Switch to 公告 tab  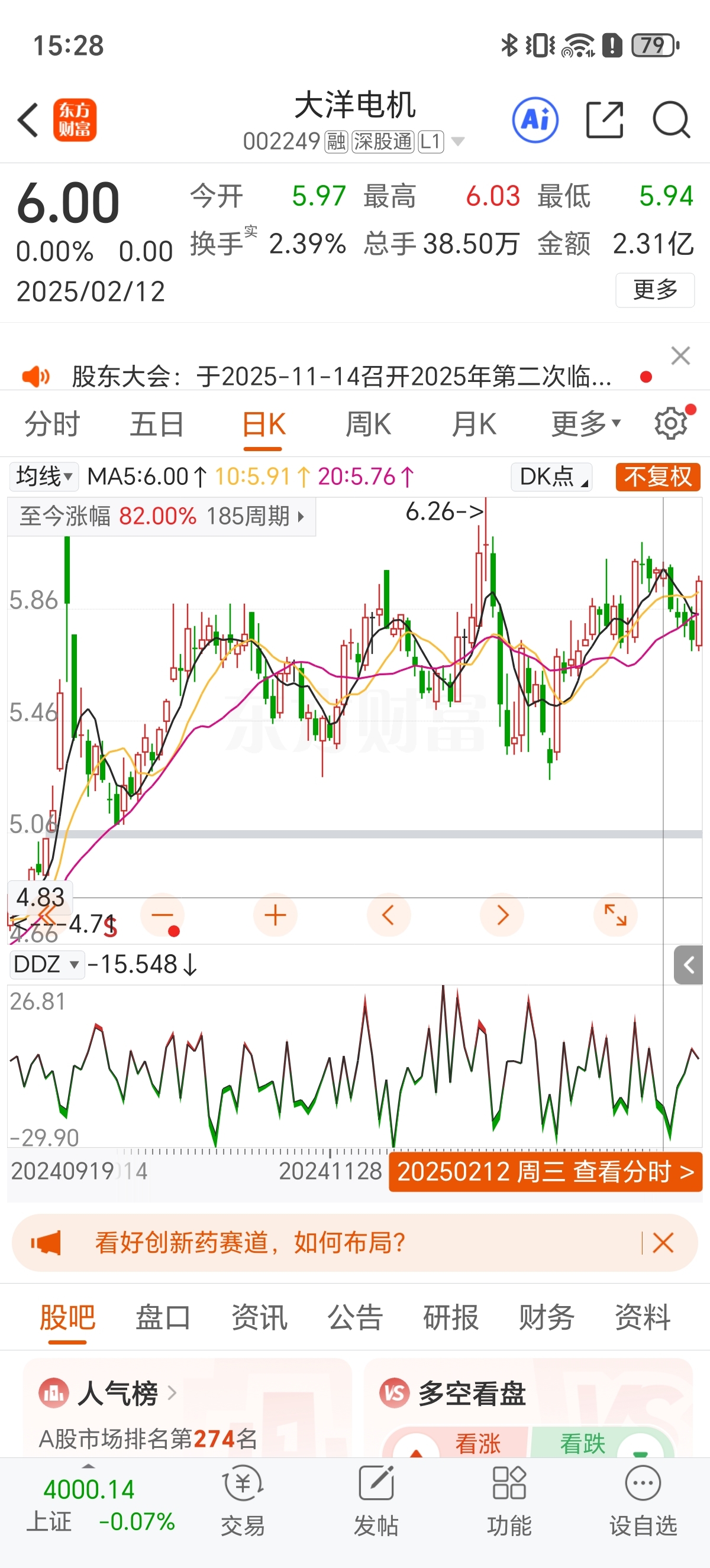point(355,1318)
